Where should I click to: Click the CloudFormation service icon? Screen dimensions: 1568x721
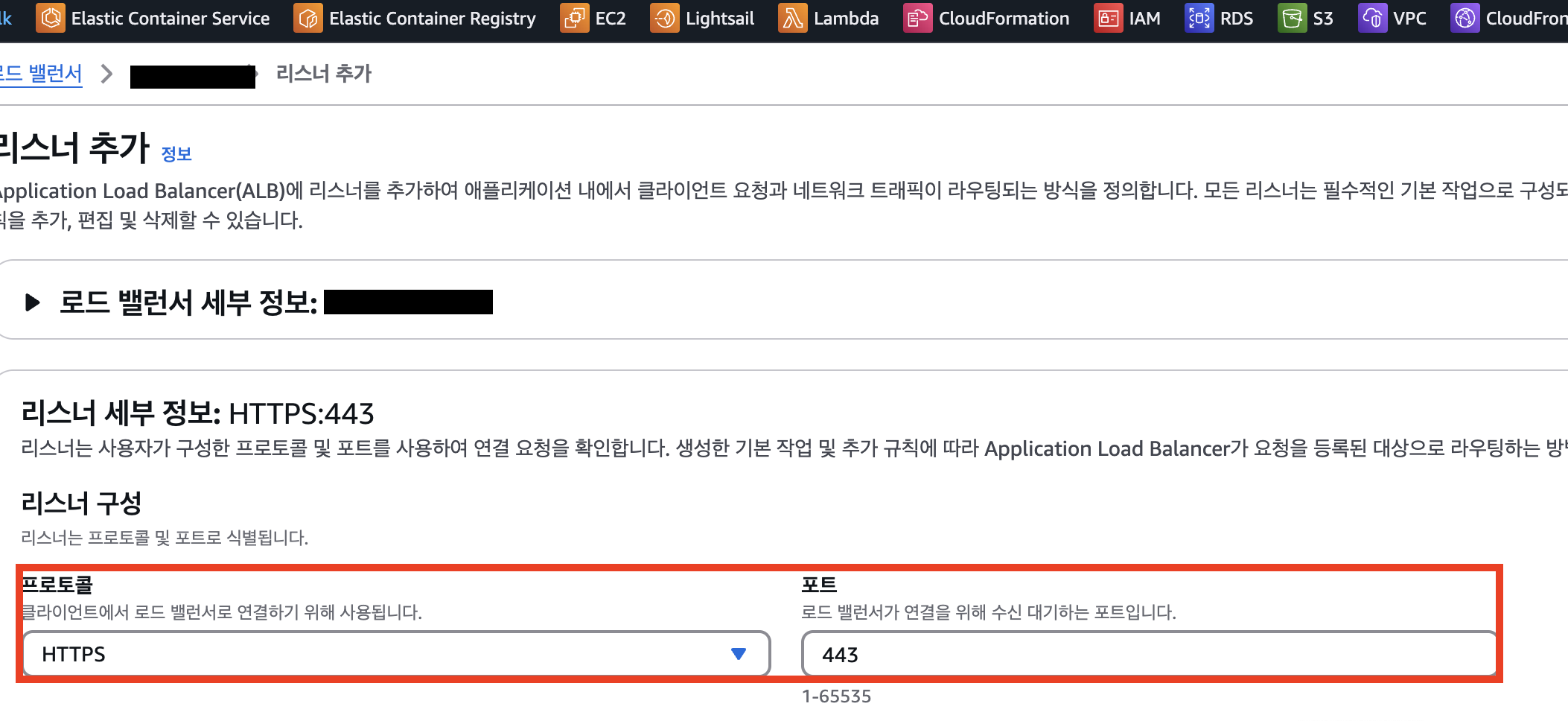tap(918, 18)
